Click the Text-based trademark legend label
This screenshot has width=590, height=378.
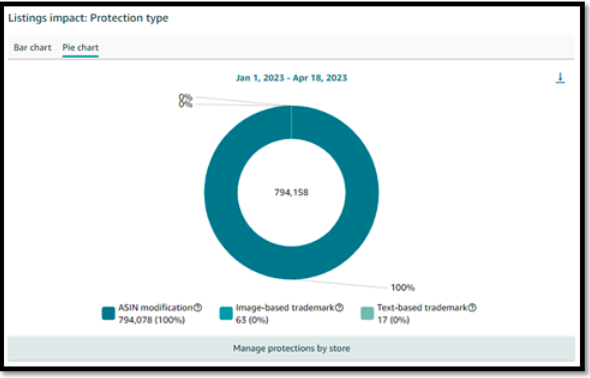(422, 308)
